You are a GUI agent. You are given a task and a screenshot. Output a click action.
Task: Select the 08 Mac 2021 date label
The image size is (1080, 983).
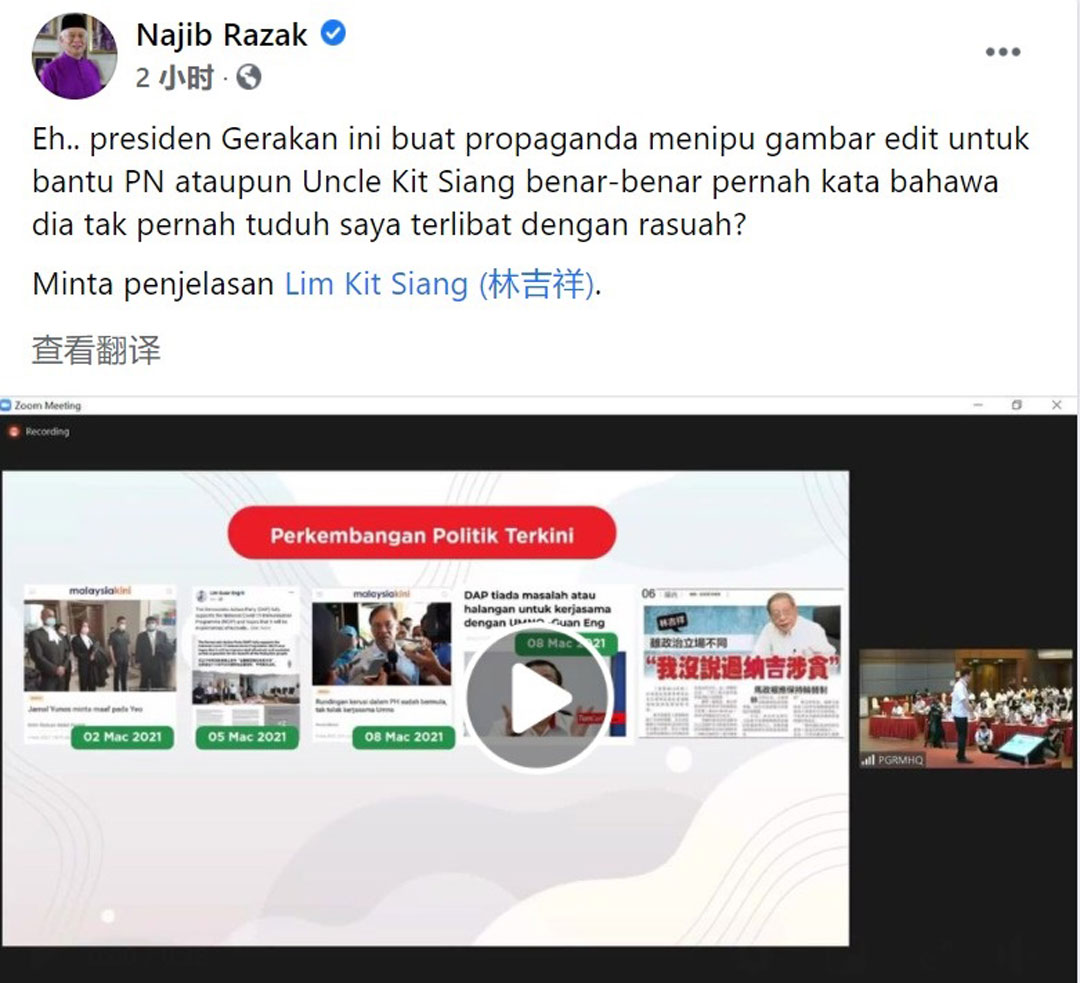(404, 737)
